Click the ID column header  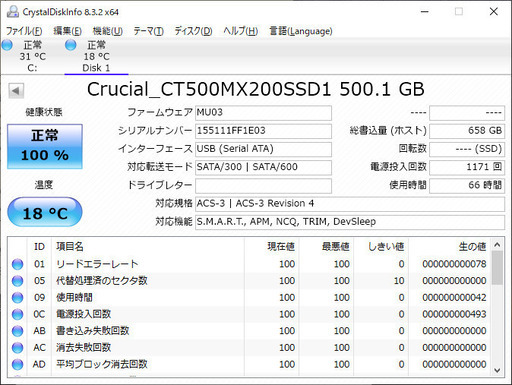[x=39, y=247]
